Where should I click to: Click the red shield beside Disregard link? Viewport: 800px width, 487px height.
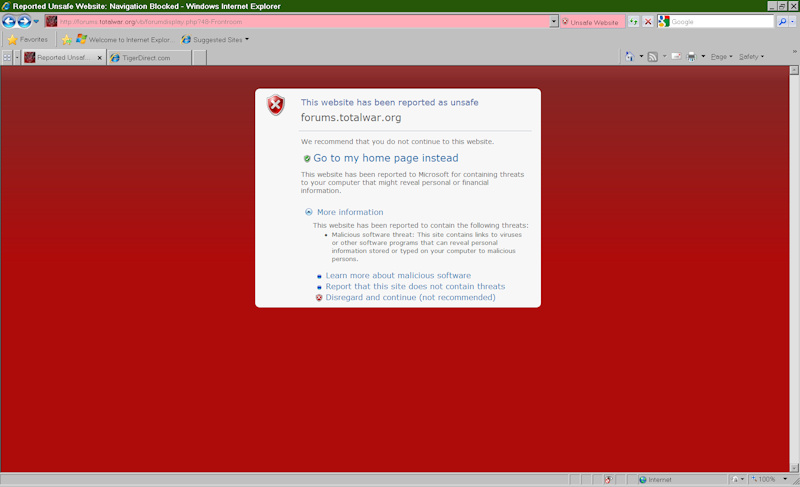(x=319, y=298)
